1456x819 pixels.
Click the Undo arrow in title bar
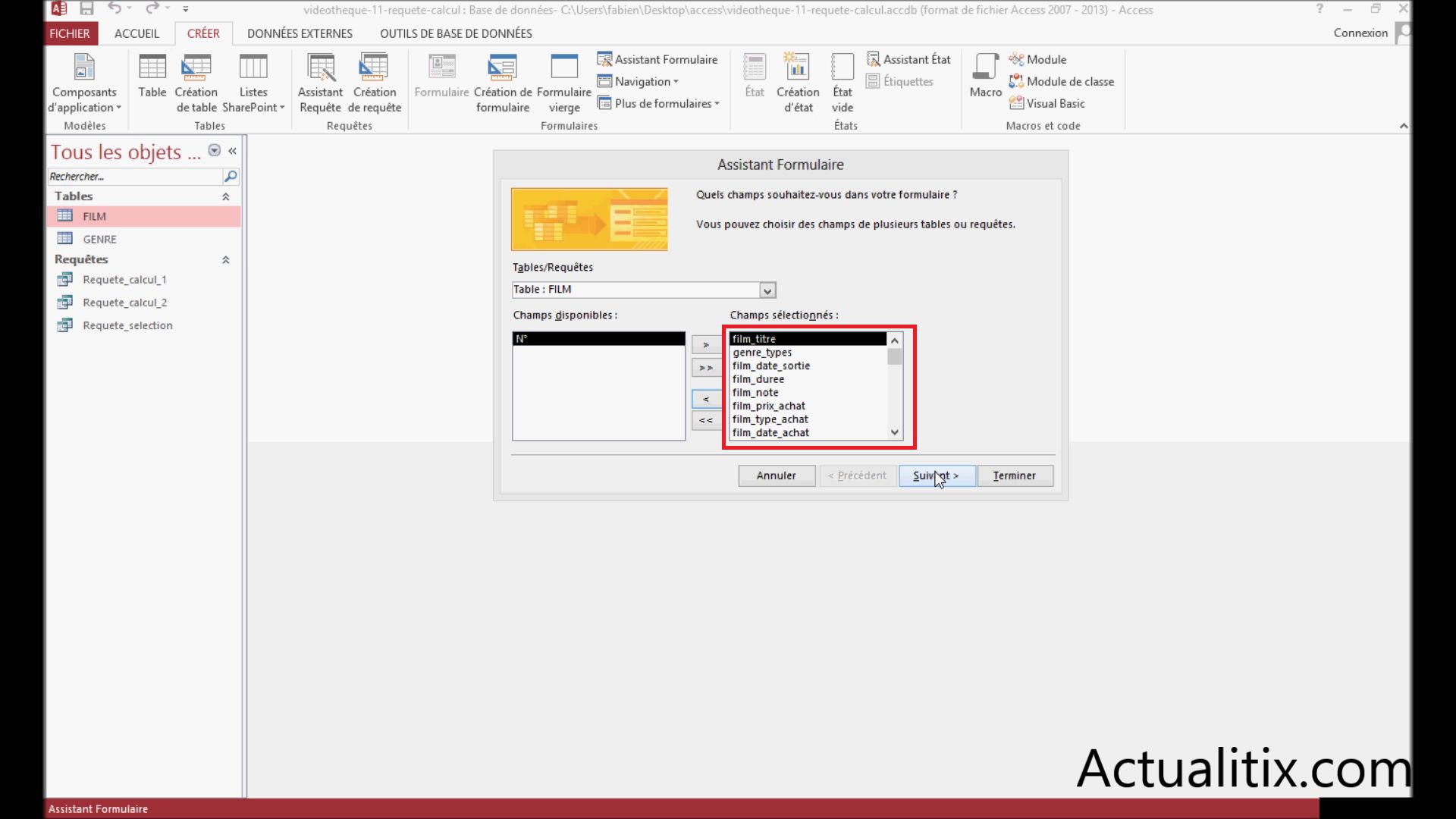click(x=115, y=9)
